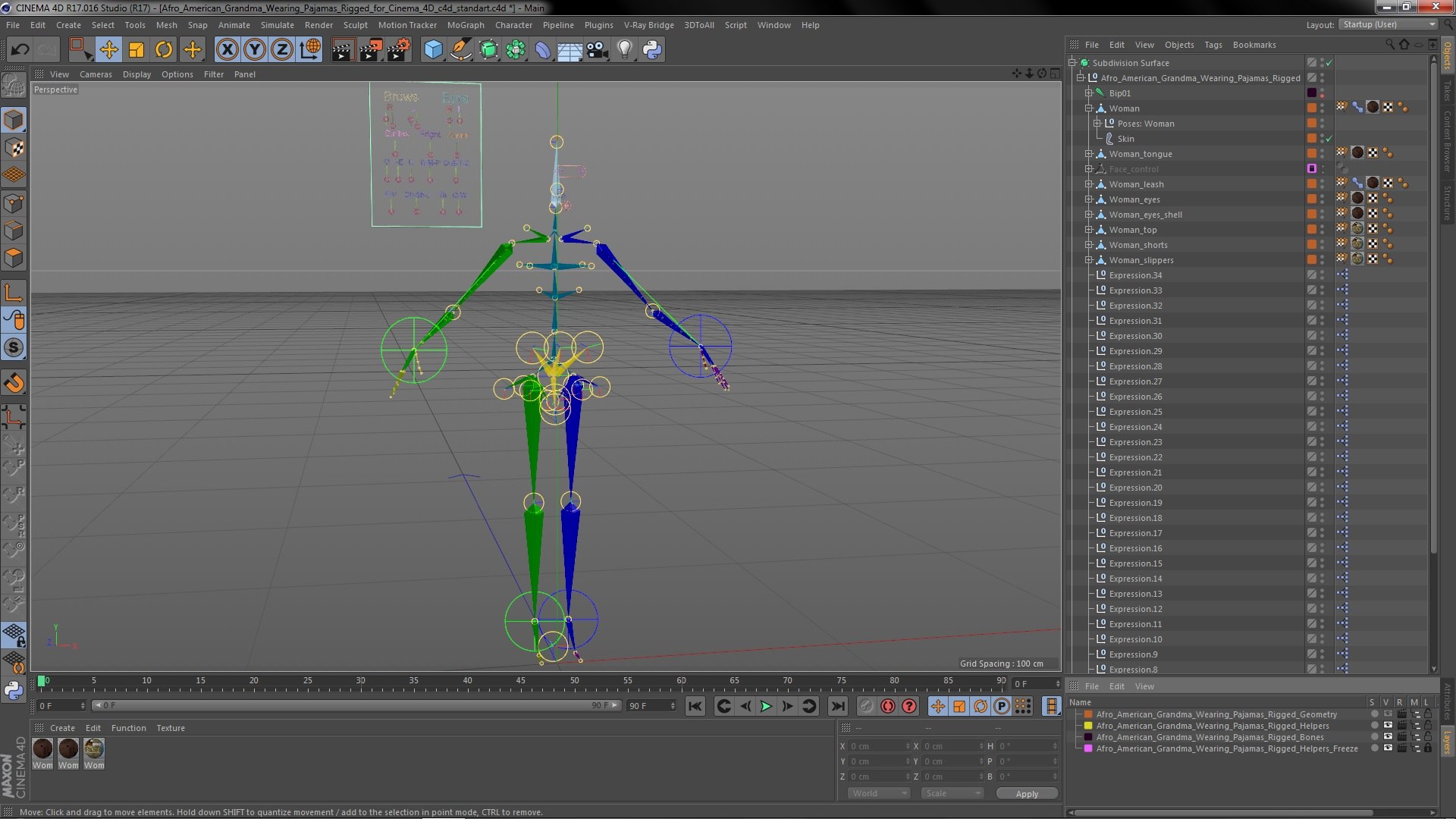
Task: Open the Simulate menu
Action: pos(278,25)
